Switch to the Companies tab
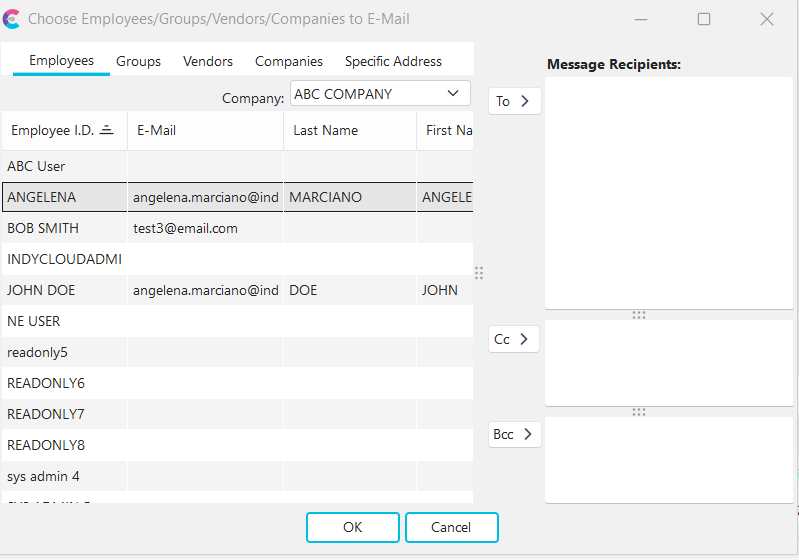This screenshot has width=799, height=560. click(289, 61)
